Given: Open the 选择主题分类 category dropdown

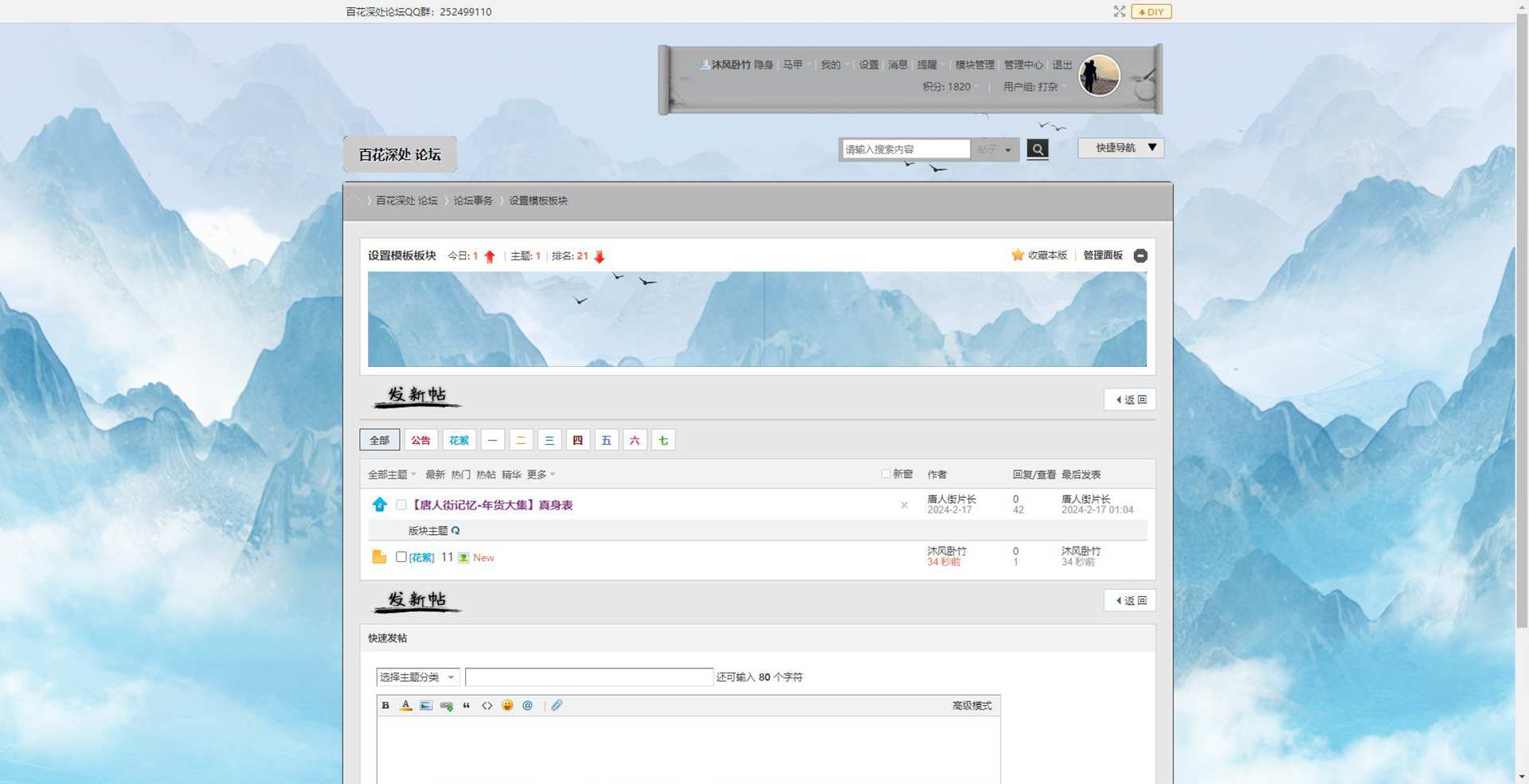Looking at the screenshot, I should click(417, 677).
